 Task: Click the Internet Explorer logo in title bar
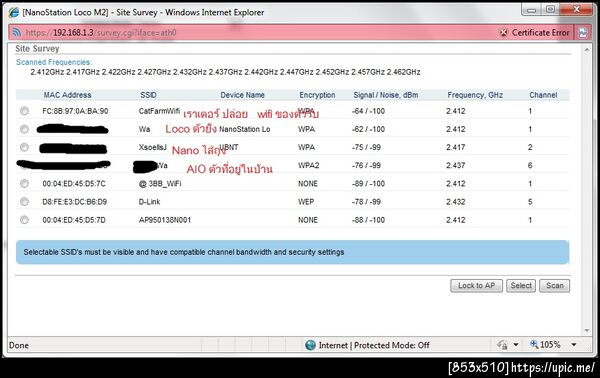coord(14,12)
